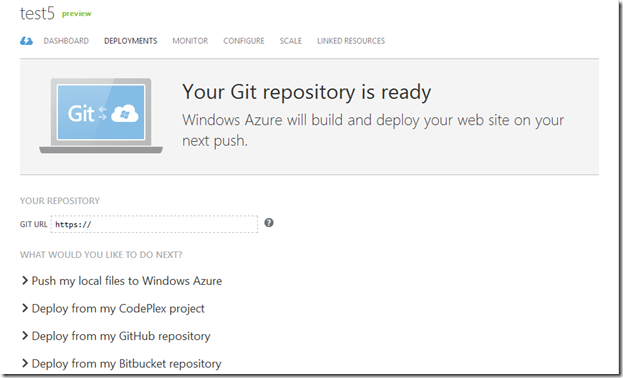623x378 pixels.
Task: Select the Git URL field
Action: click(x=154, y=224)
